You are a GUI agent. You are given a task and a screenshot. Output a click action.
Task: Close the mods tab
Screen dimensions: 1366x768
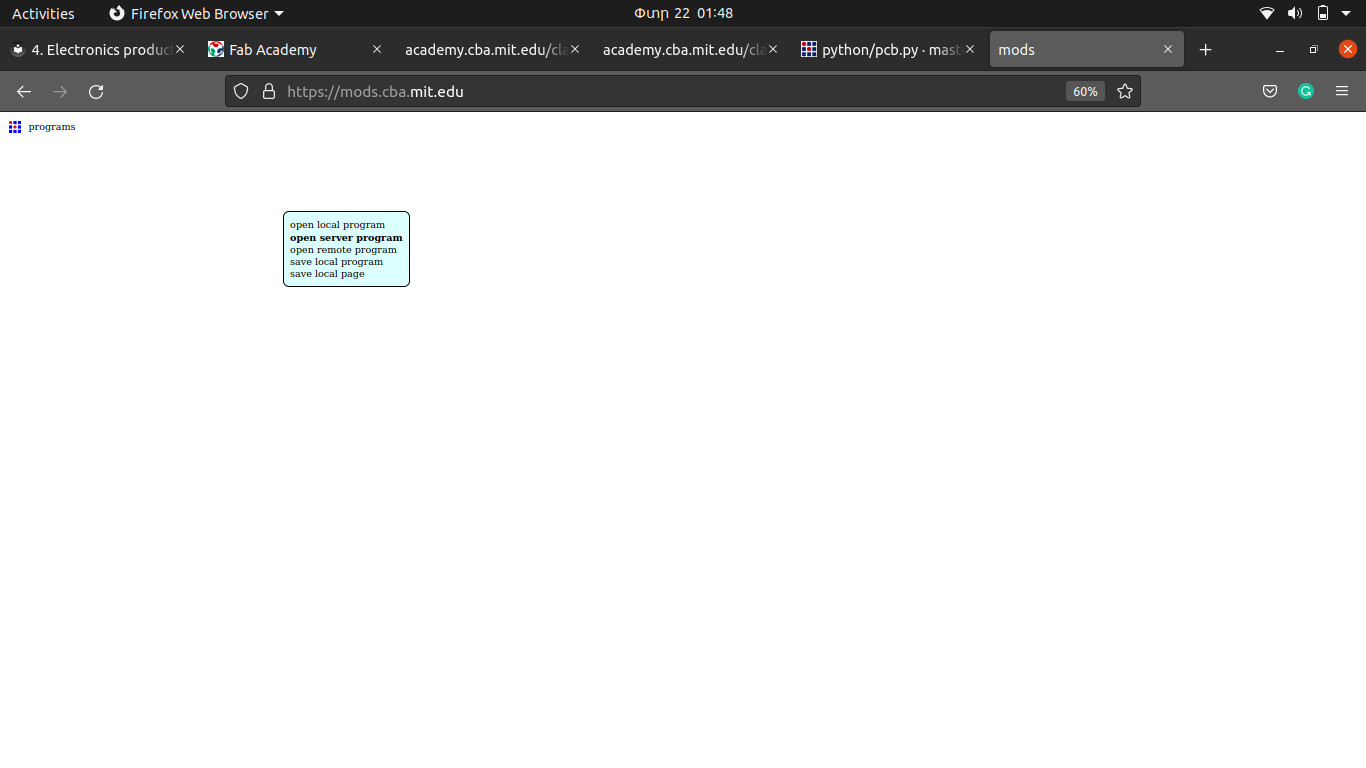coord(1167,50)
